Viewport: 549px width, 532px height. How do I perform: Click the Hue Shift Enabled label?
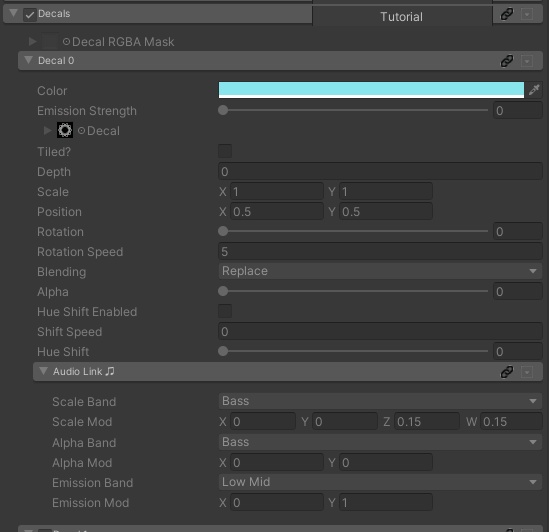(x=87, y=312)
